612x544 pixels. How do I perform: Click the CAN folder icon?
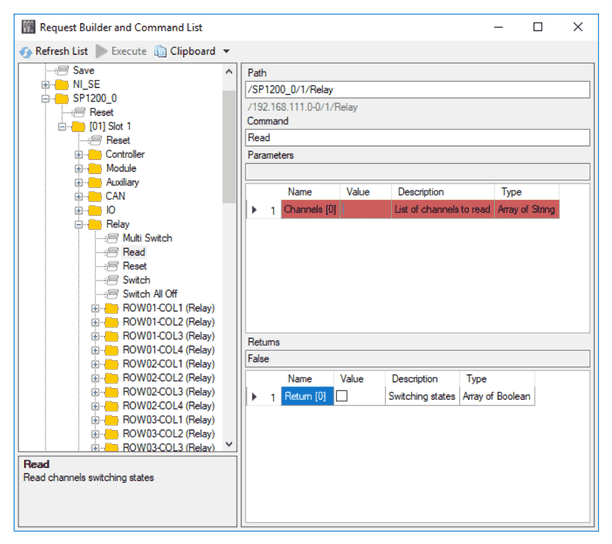(95, 196)
